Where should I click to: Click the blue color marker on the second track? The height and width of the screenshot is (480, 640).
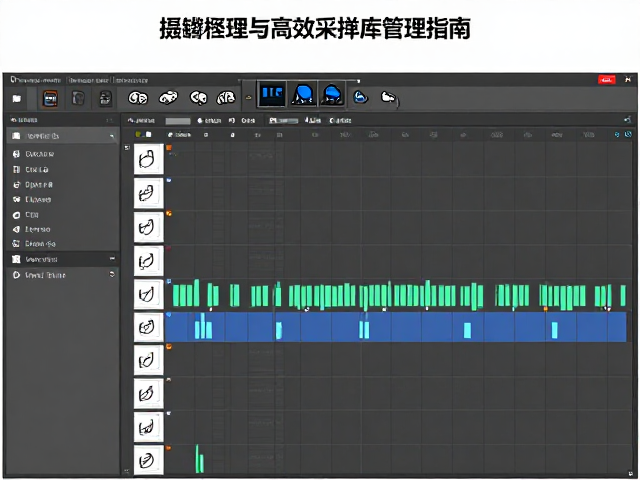169,180
